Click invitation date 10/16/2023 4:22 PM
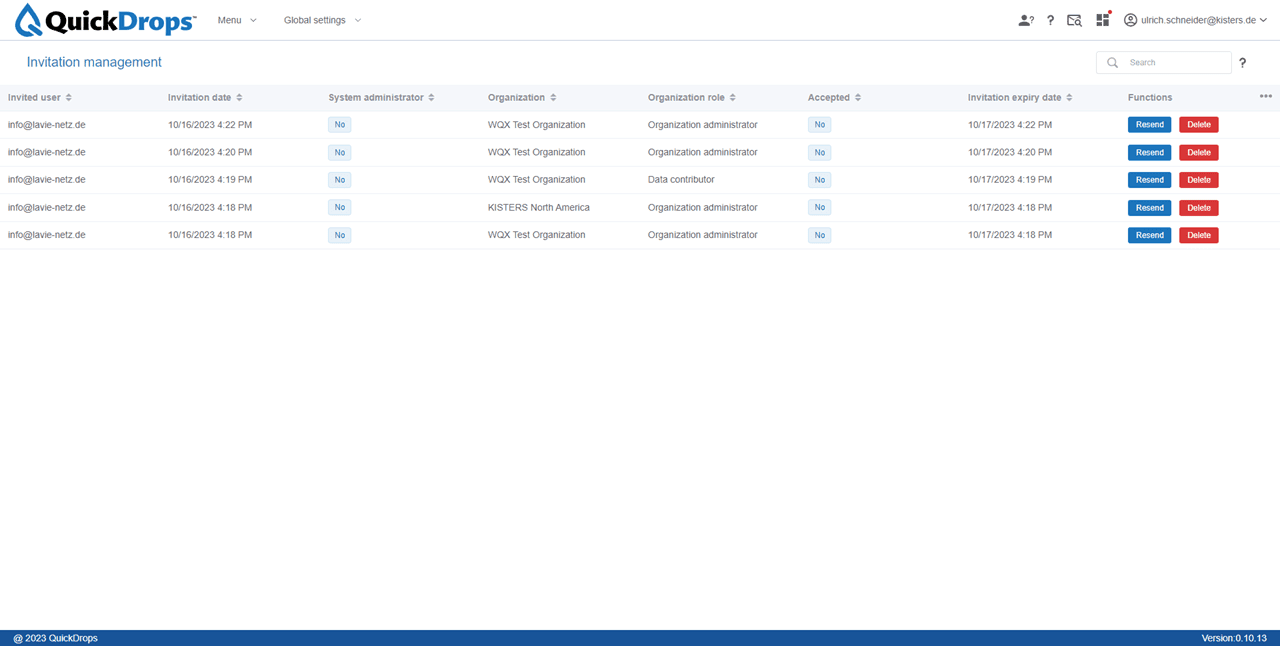This screenshot has height=646, width=1280. [210, 125]
